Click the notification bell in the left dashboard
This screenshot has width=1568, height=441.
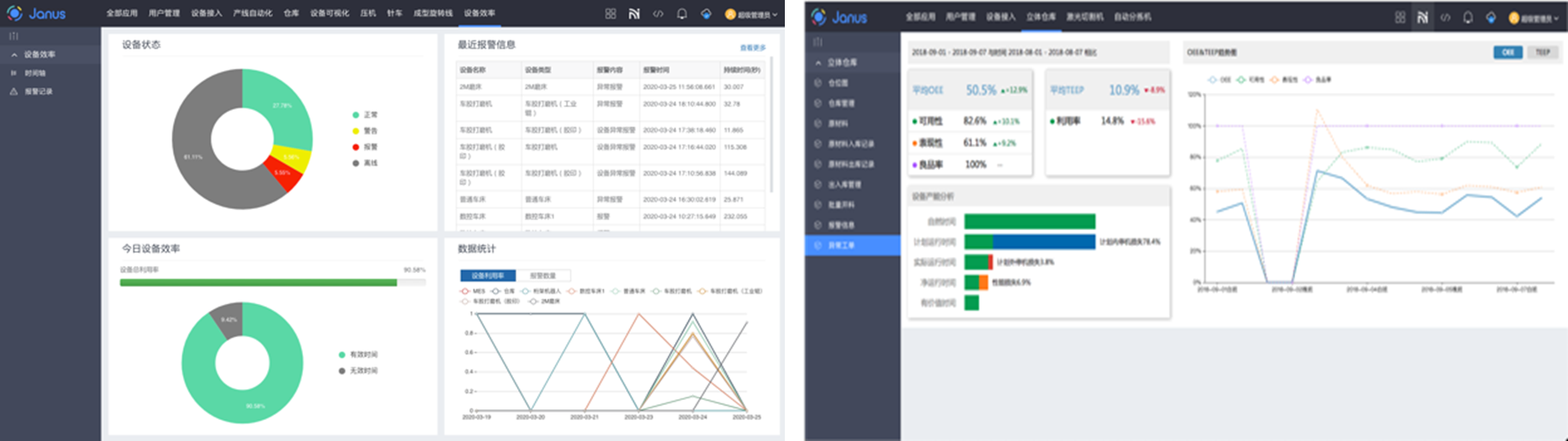coord(681,13)
